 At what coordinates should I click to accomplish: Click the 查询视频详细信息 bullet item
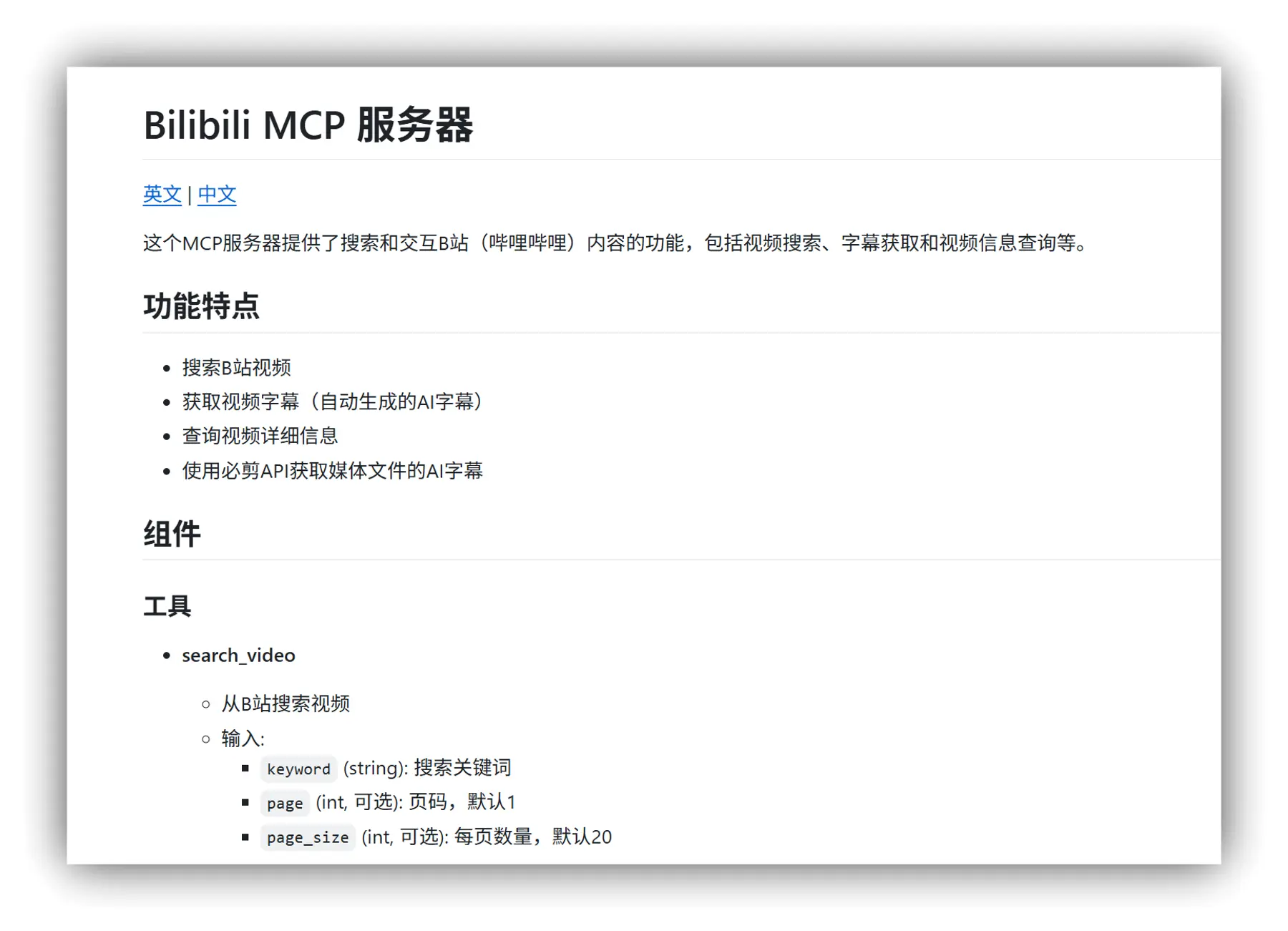pos(260,436)
